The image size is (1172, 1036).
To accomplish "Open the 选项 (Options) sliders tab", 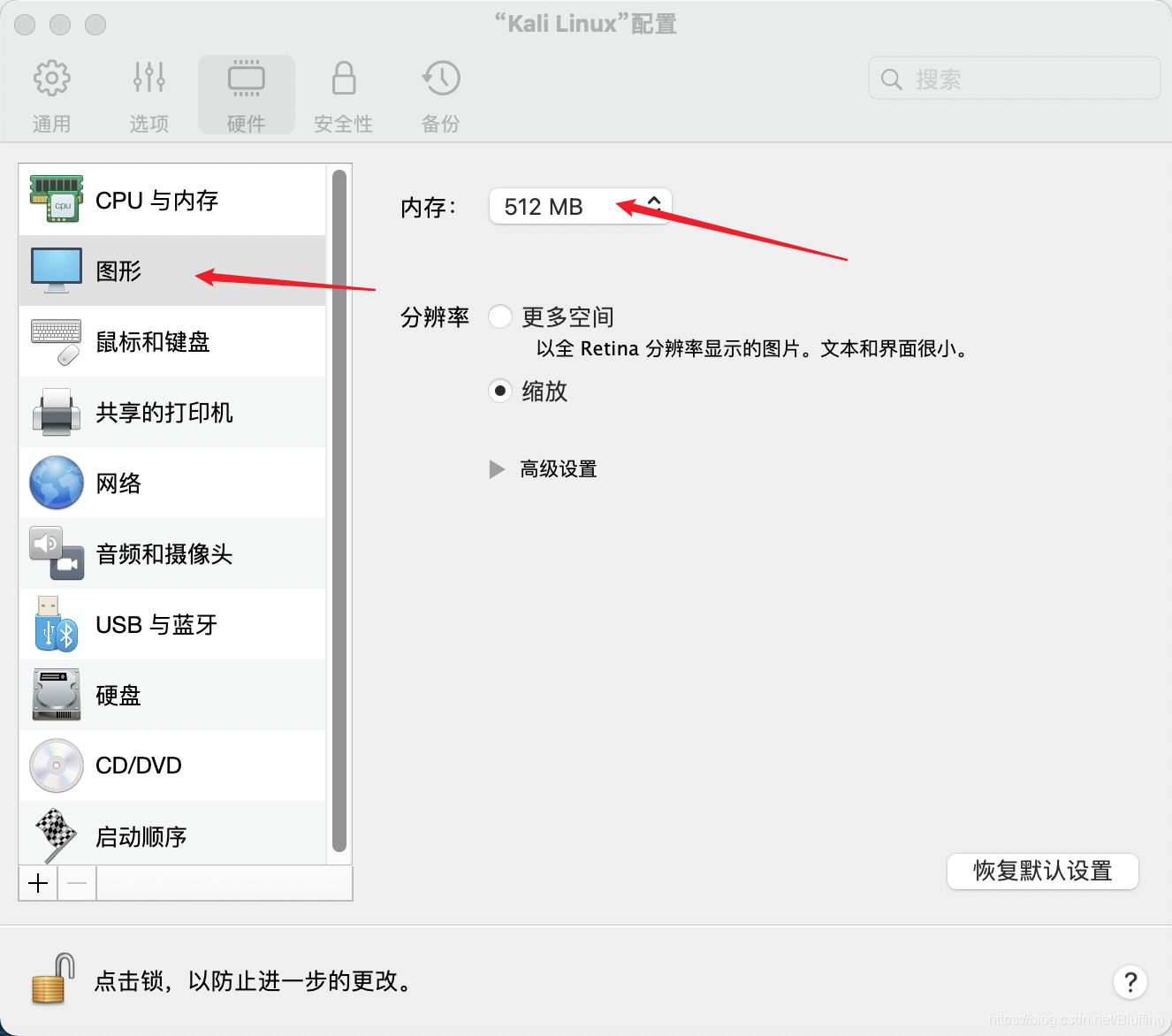I will tap(148, 95).
